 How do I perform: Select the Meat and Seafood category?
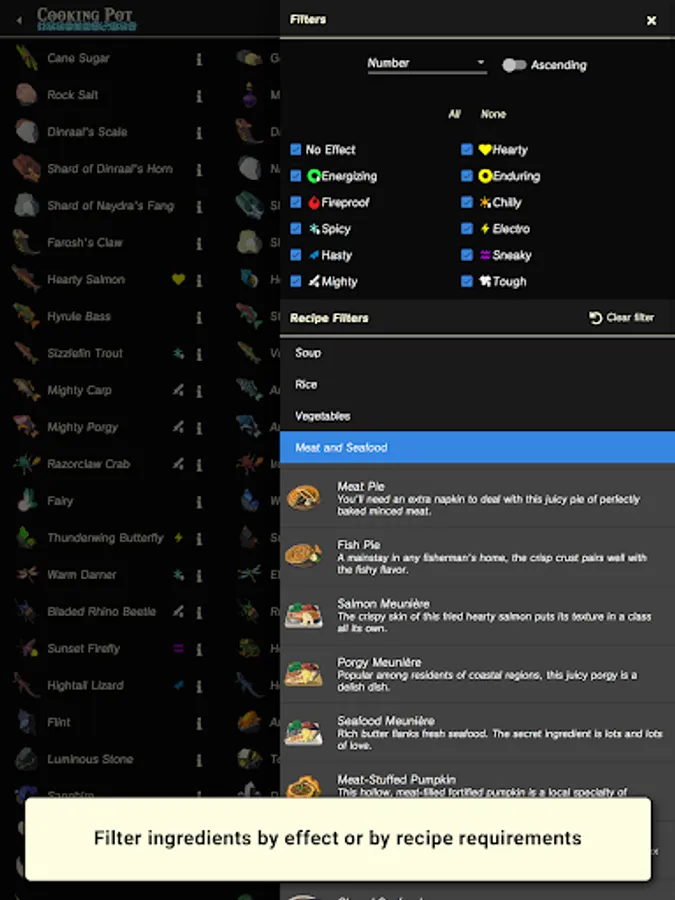pos(478,448)
